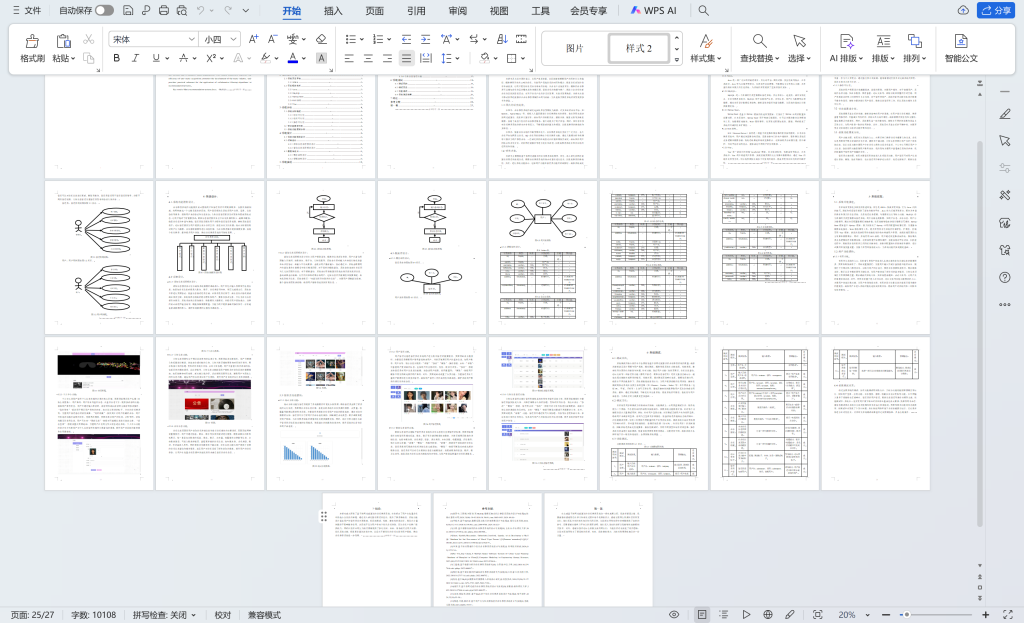
Task: Set align left paragraph
Action: (349, 58)
